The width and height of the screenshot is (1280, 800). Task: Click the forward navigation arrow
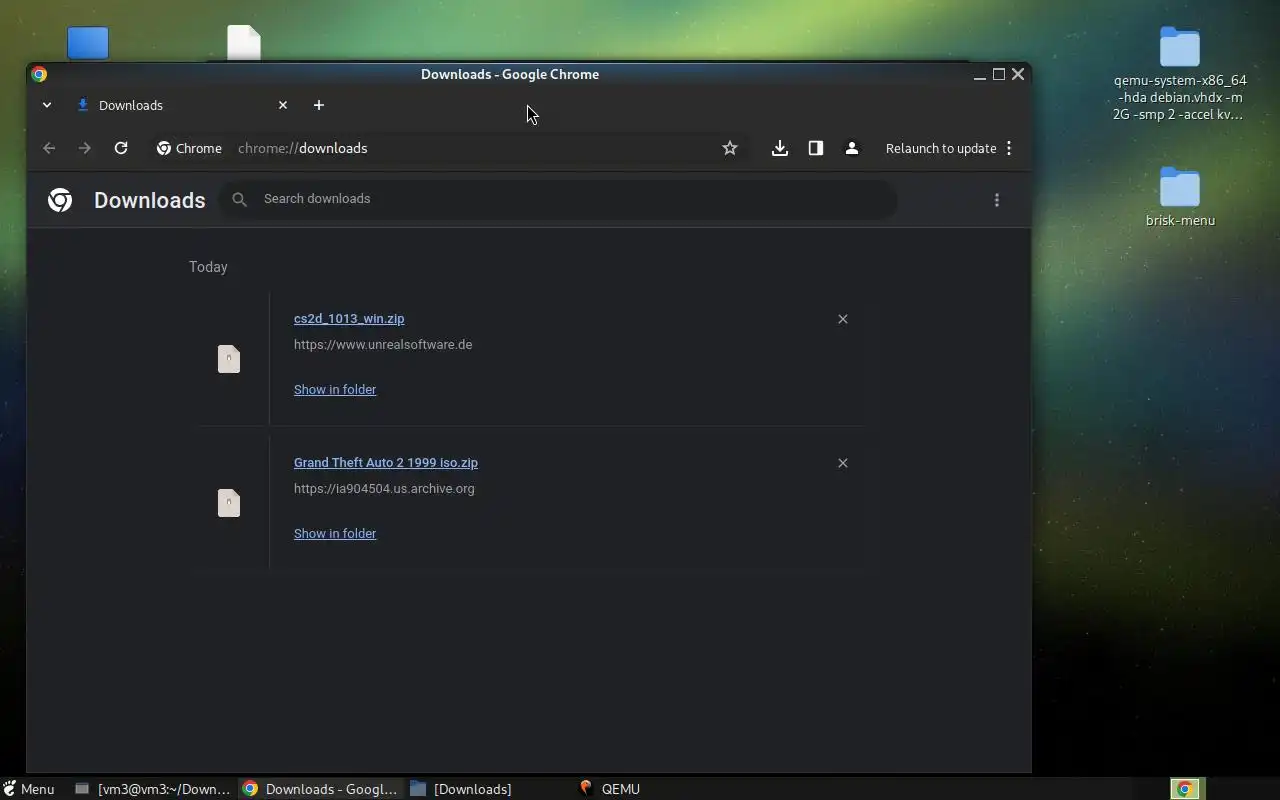pos(85,148)
